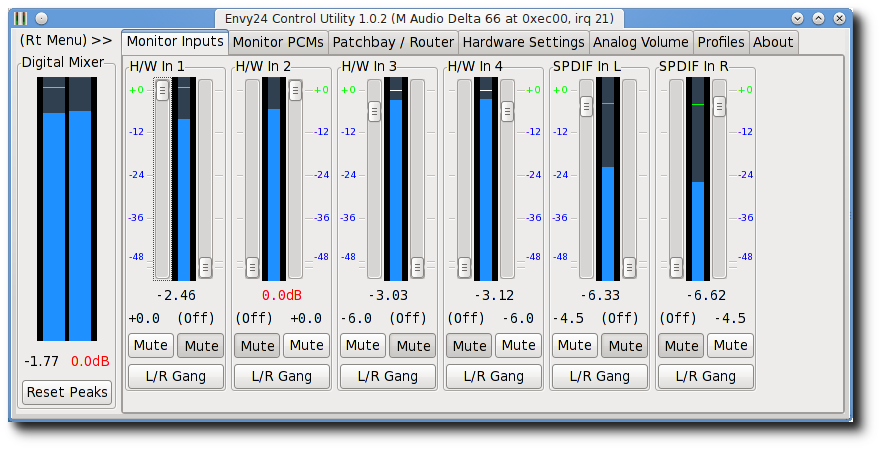Screen dimensions: 885x454
Task: Click SPDIF In R right fader handle
Action: pyautogui.click(x=719, y=106)
